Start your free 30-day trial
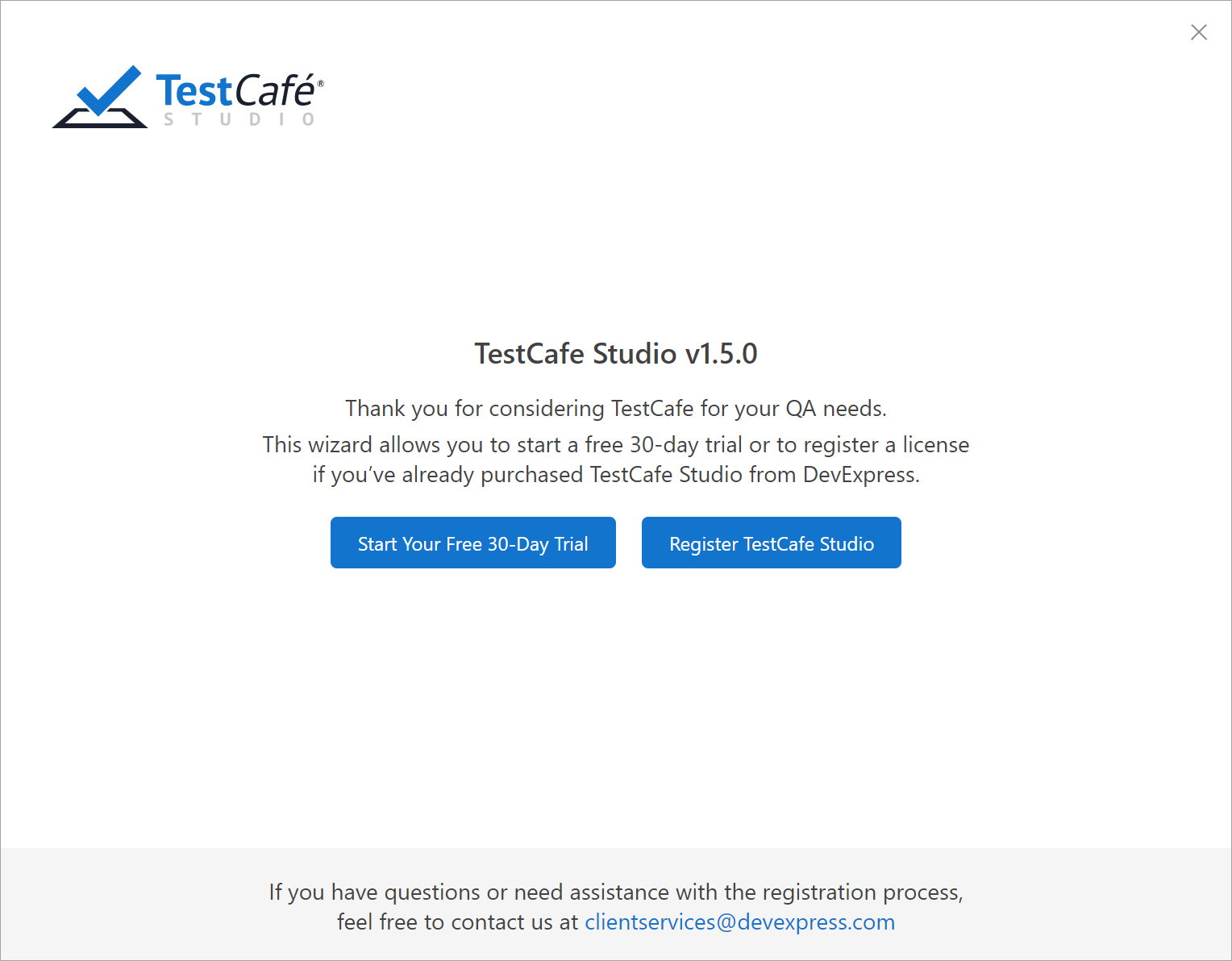Image resolution: width=1232 pixels, height=961 pixels. point(473,543)
